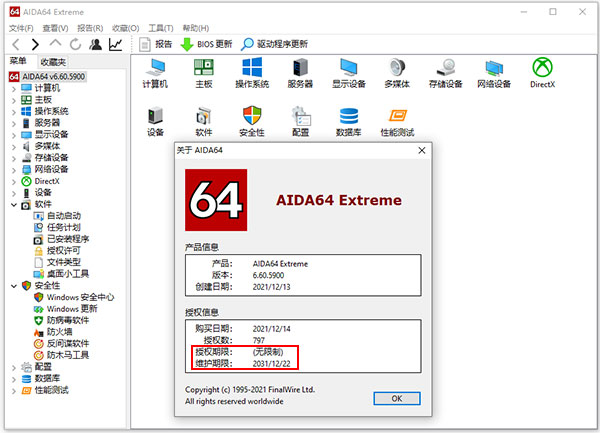This screenshot has height=433, width=600.
Task: Open the 帮助(H) menu
Action: (196, 28)
